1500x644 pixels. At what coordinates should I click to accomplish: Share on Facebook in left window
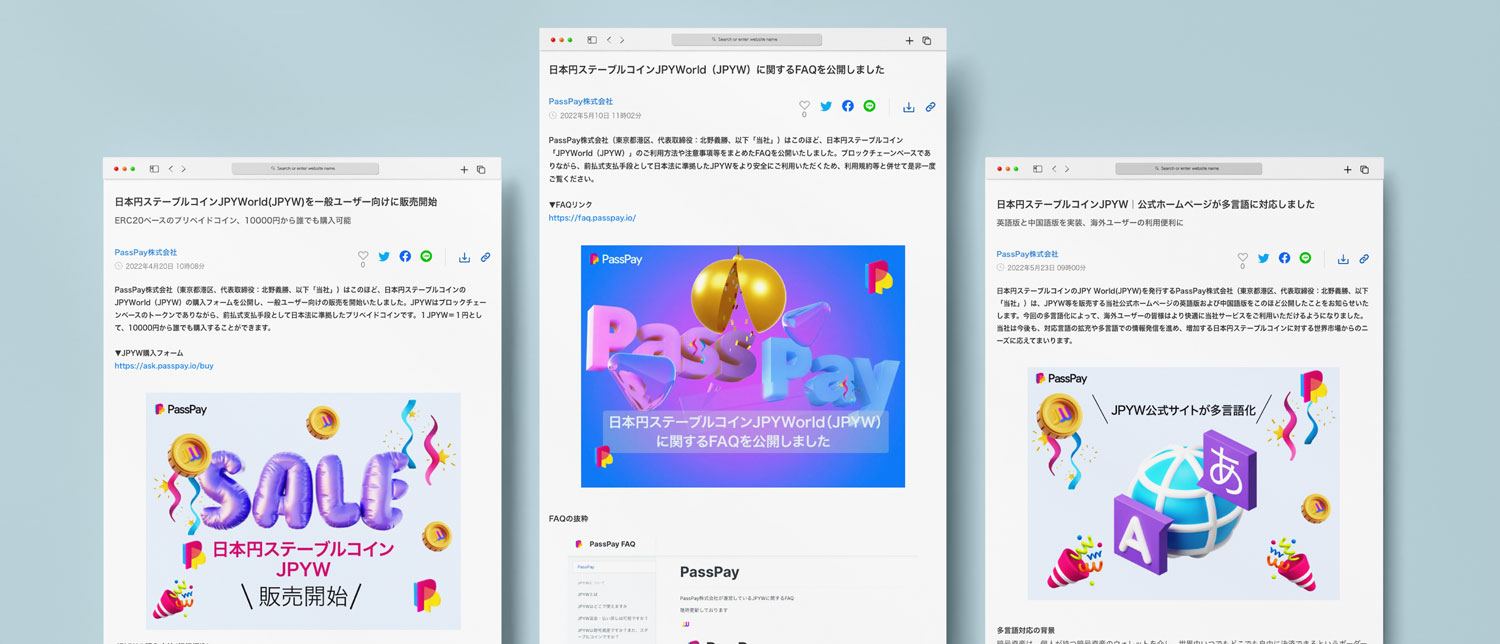point(405,257)
